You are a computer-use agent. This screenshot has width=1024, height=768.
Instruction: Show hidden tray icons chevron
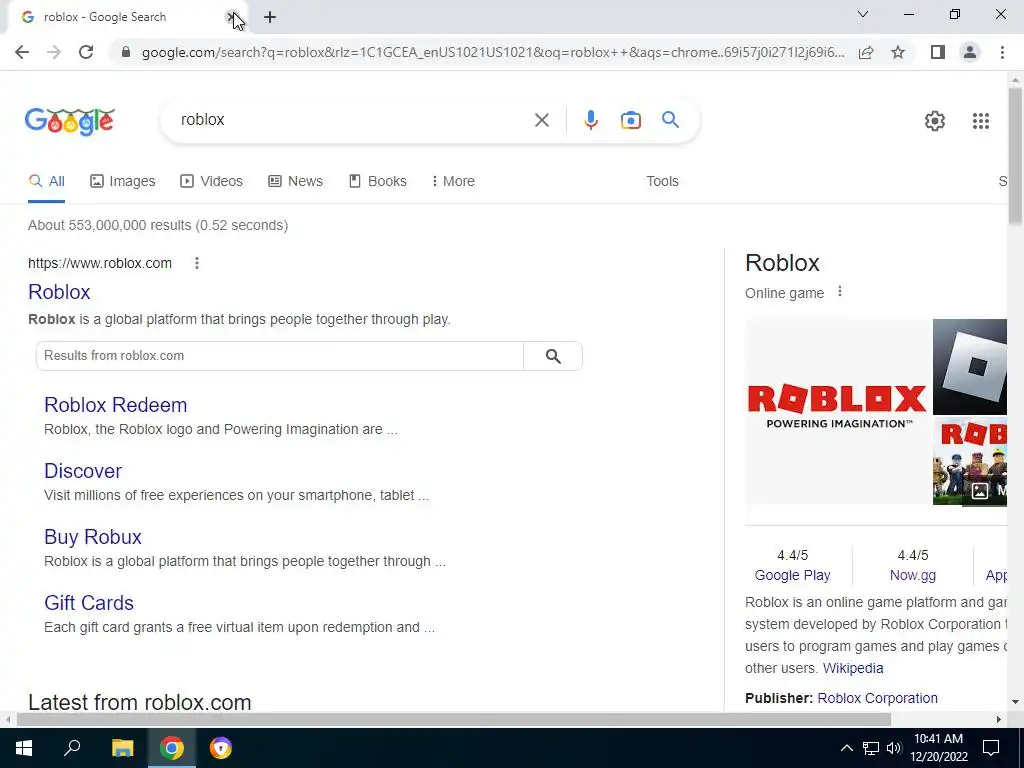pos(846,748)
